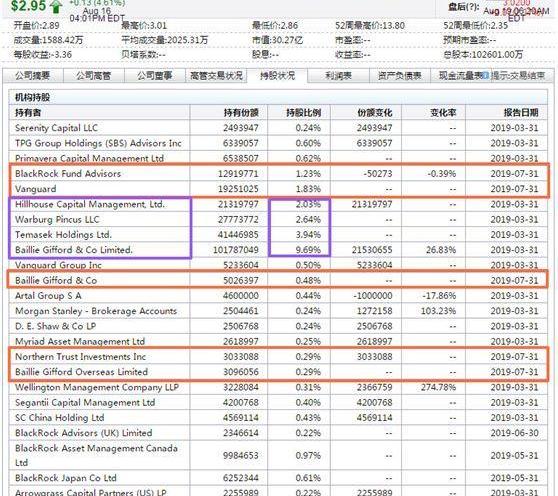The image size is (558, 496).
Task: Click the 52周最高价:13.80 value
Action: click(x=370, y=26)
